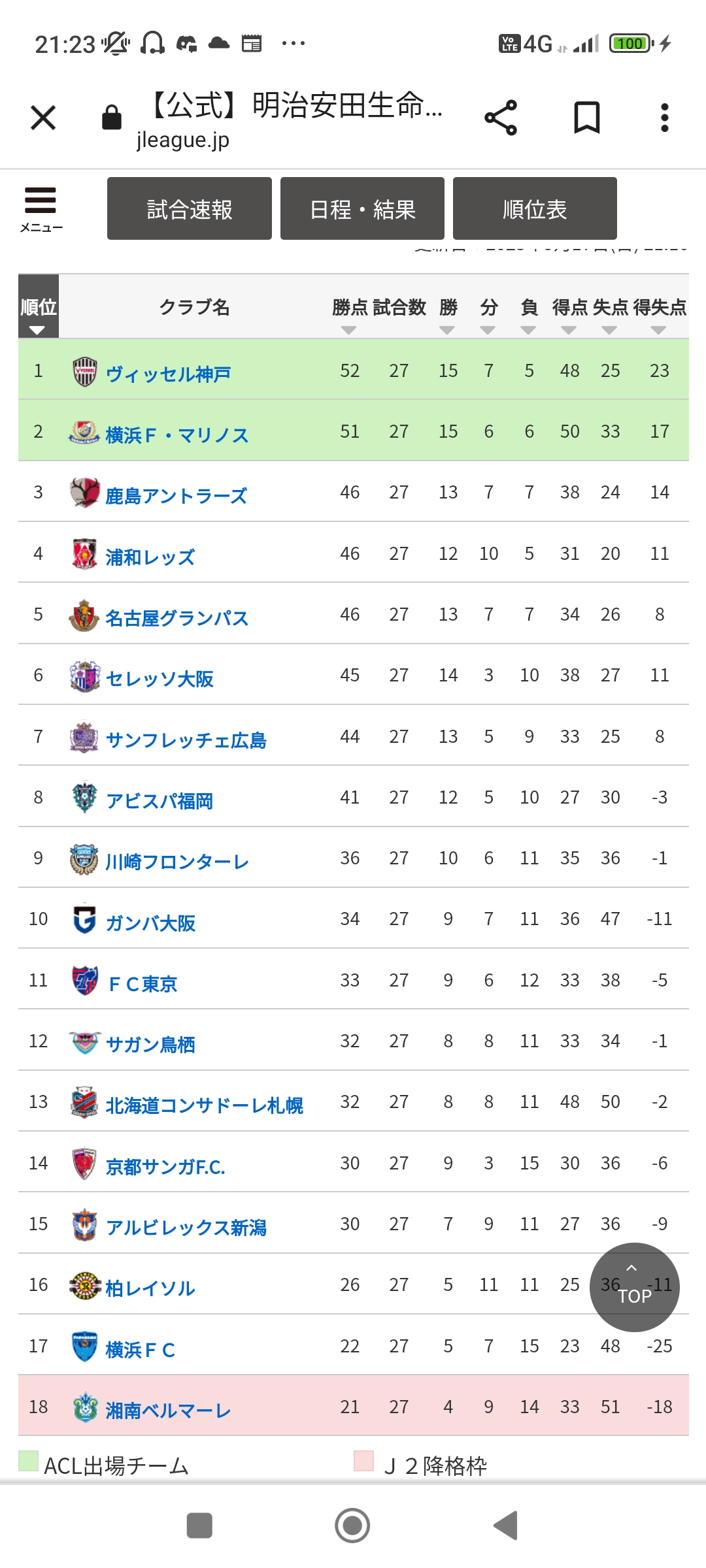Open the 日程・結果 tab

point(362,209)
